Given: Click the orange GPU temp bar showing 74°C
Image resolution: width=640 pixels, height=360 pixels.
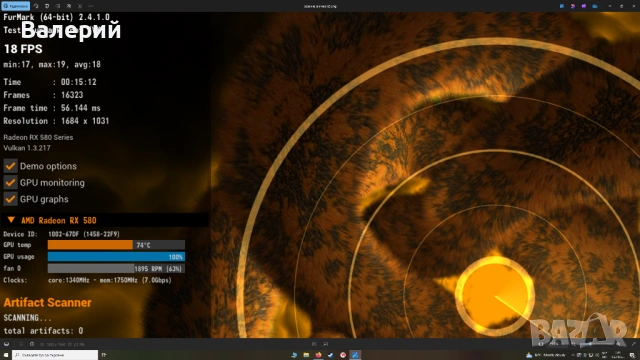Looking at the screenshot, I should pyautogui.click(x=116, y=245).
